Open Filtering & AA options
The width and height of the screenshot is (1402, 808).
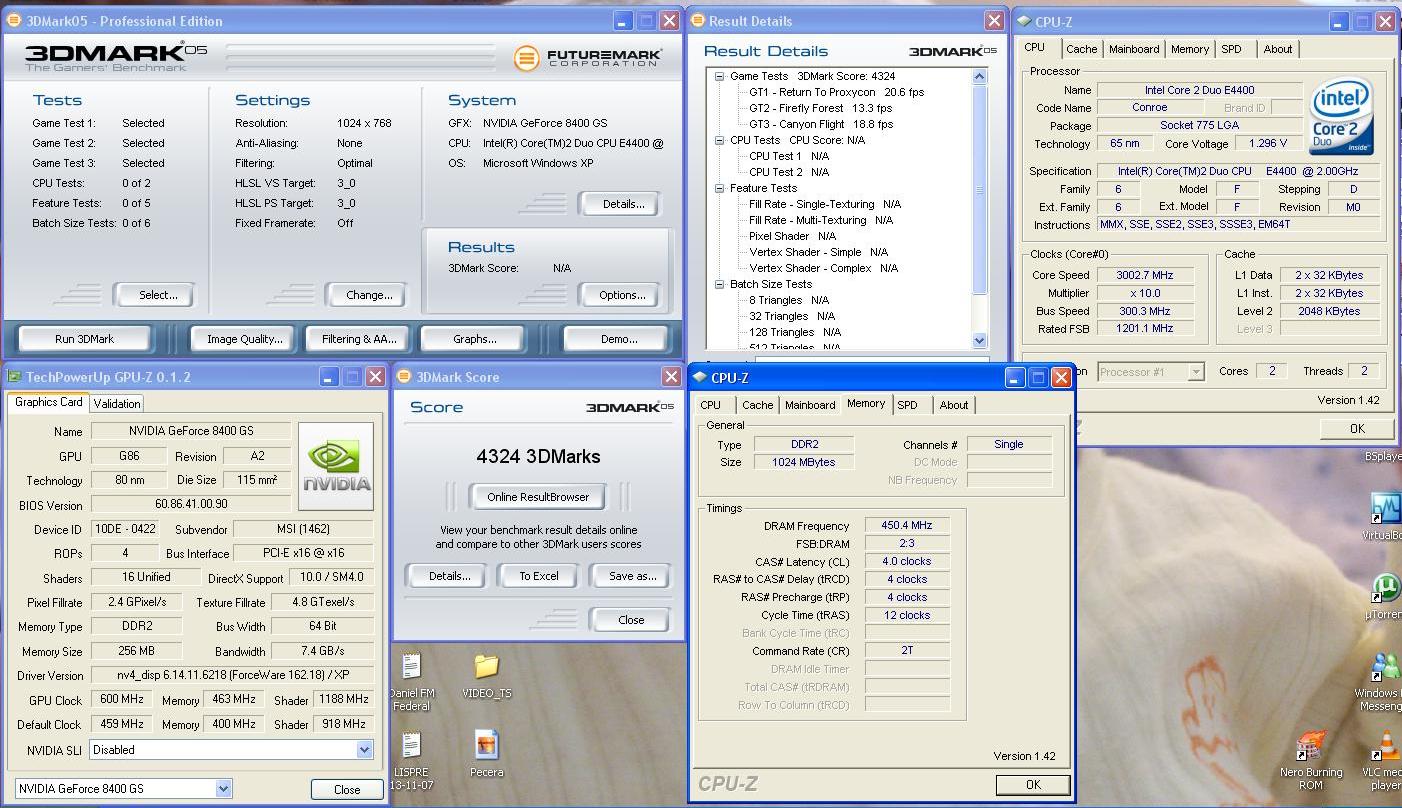click(x=359, y=338)
